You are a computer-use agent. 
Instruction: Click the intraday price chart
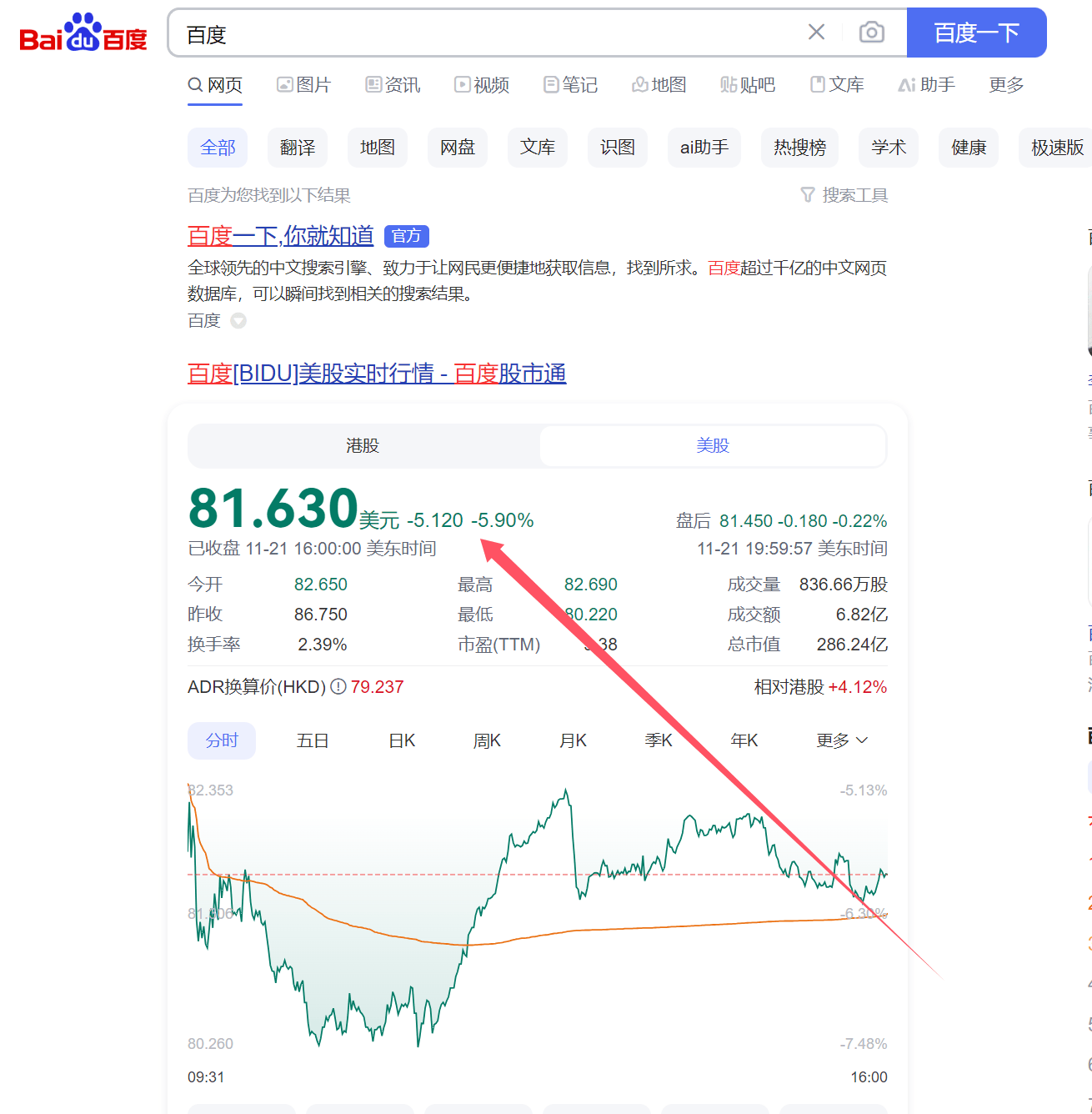[x=538, y=917]
